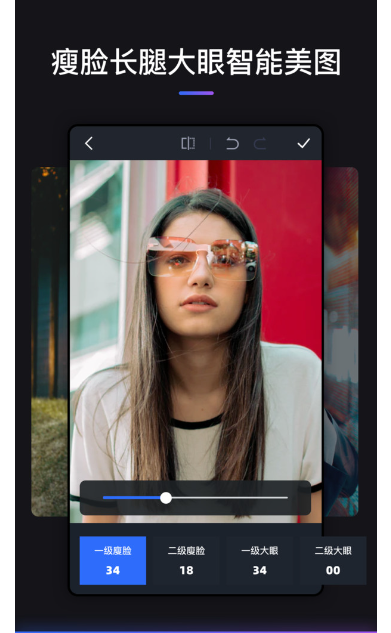
Task: Tap the woman's sunglasses in the photo
Action: tap(203, 258)
